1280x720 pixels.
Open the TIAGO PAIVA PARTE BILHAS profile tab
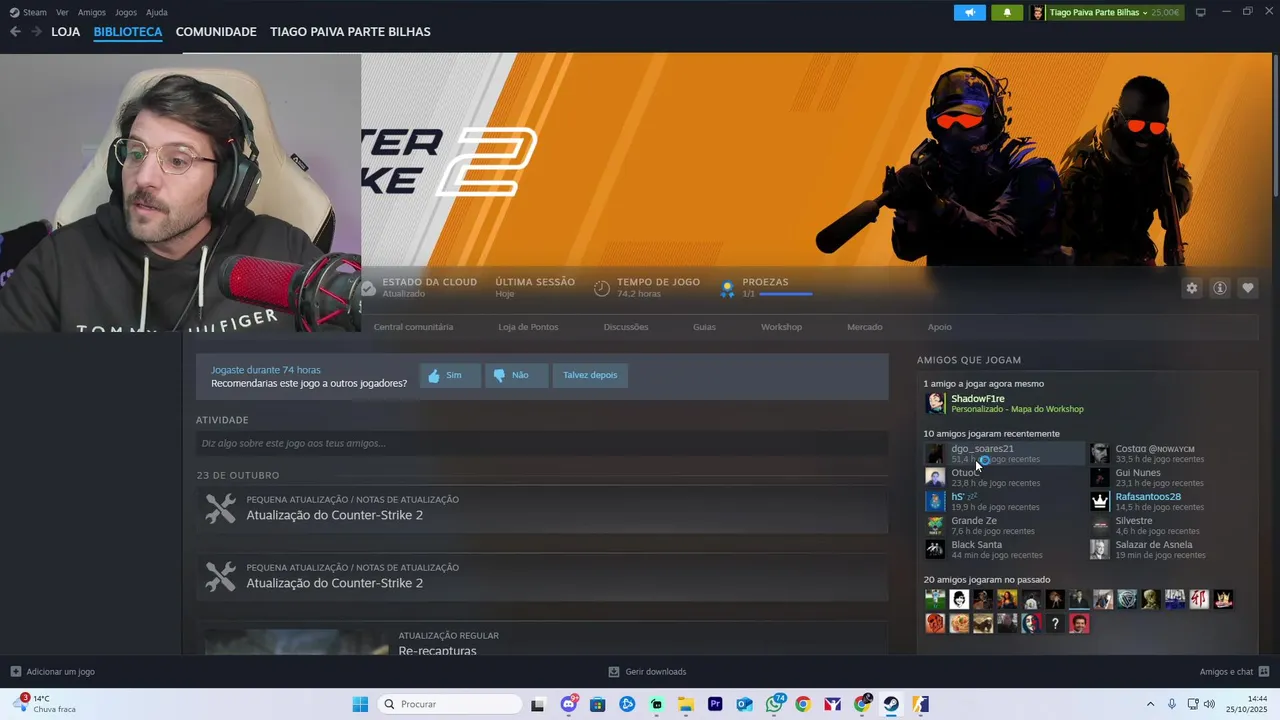[x=350, y=32]
